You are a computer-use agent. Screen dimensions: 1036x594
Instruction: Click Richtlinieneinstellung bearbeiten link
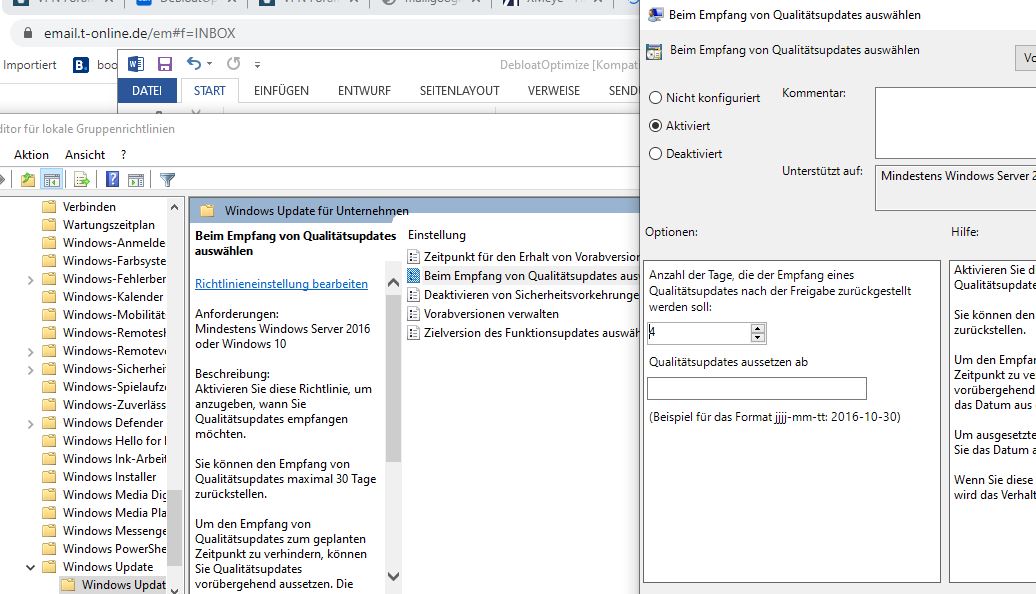[281, 283]
